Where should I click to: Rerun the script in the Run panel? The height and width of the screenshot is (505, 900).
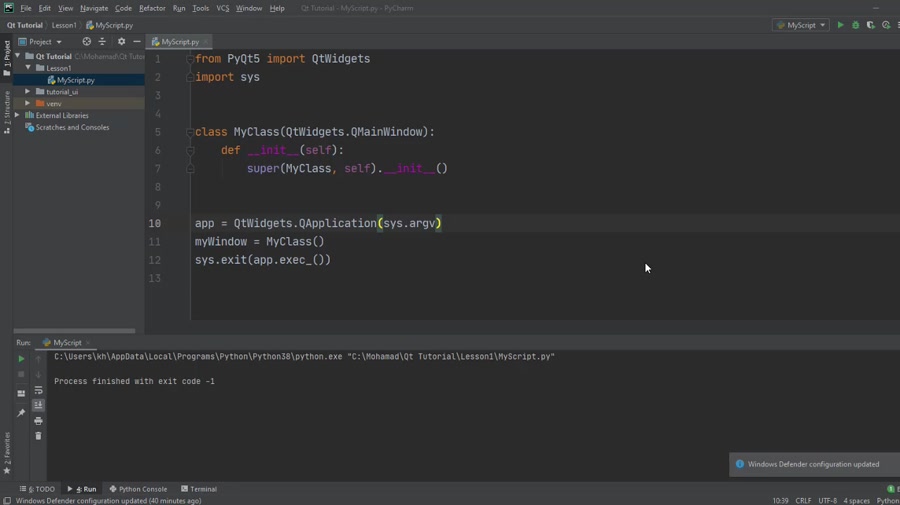(x=21, y=359)
